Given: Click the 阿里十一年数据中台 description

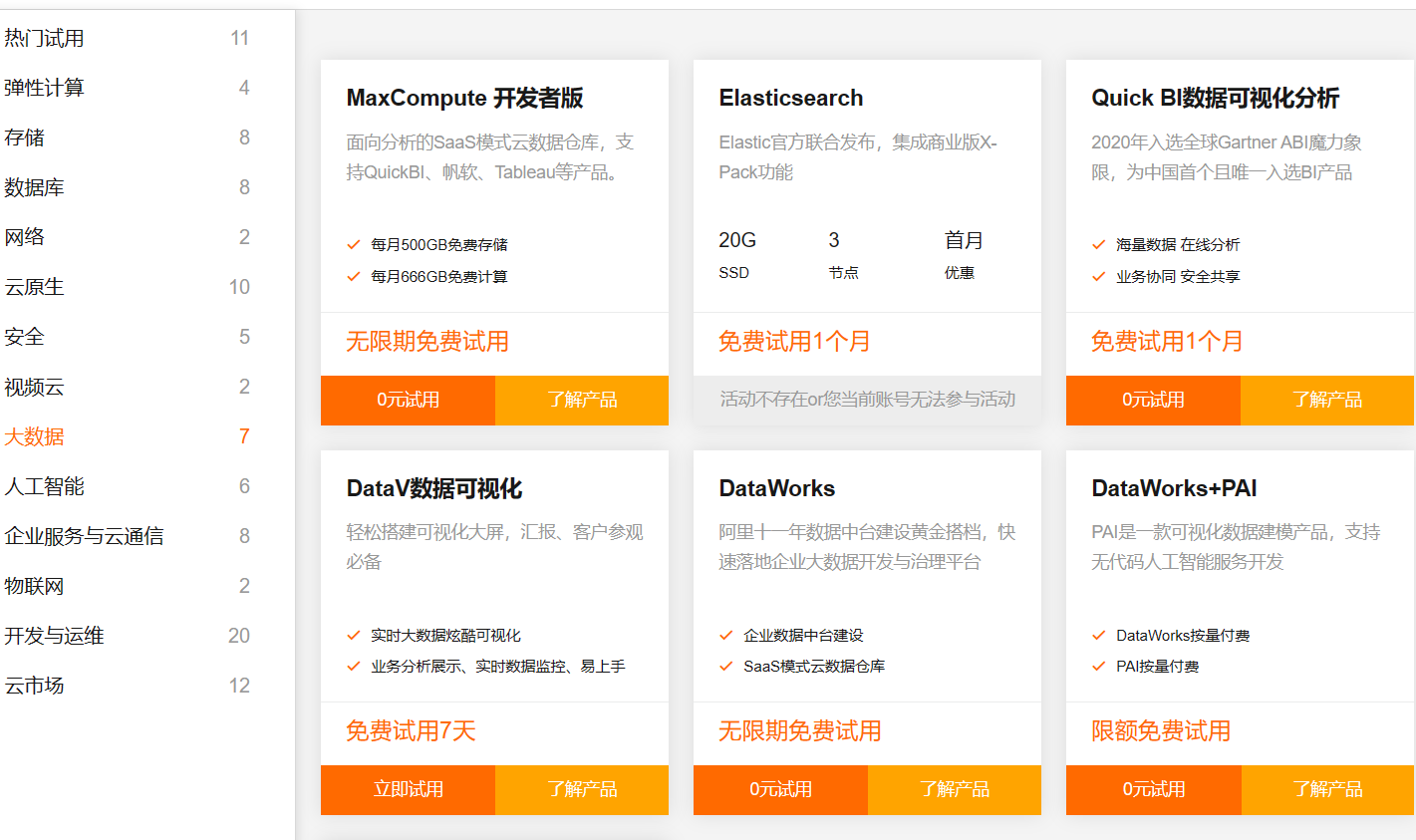Looking at the screenshot, I should pos(867,547).
